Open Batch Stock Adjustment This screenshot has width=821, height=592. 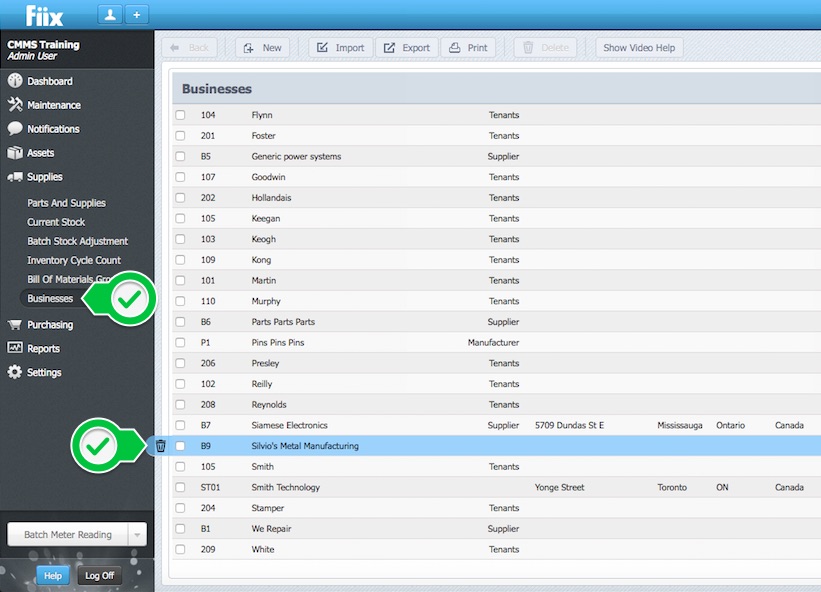[x=77, y=241]
